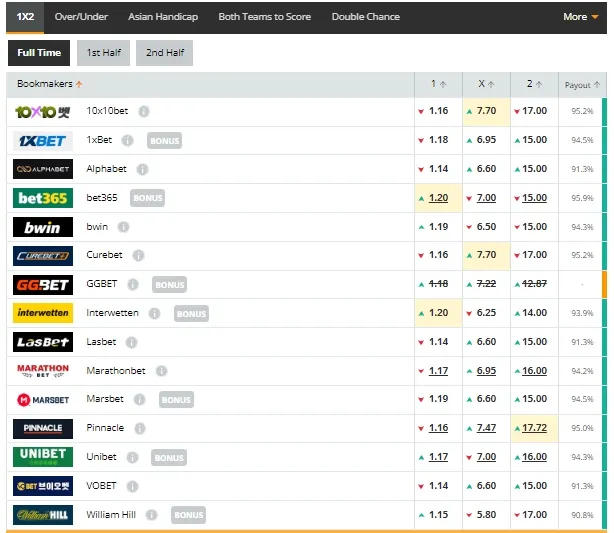The image size is (614, 533).
Task: Open the More dropdown menu
Action: 580,17
